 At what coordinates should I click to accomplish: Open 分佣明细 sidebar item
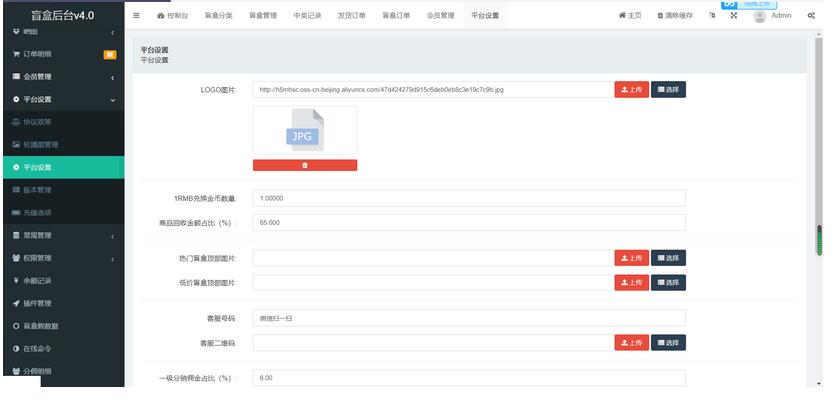pyautogui.click(x=64, y=371)
